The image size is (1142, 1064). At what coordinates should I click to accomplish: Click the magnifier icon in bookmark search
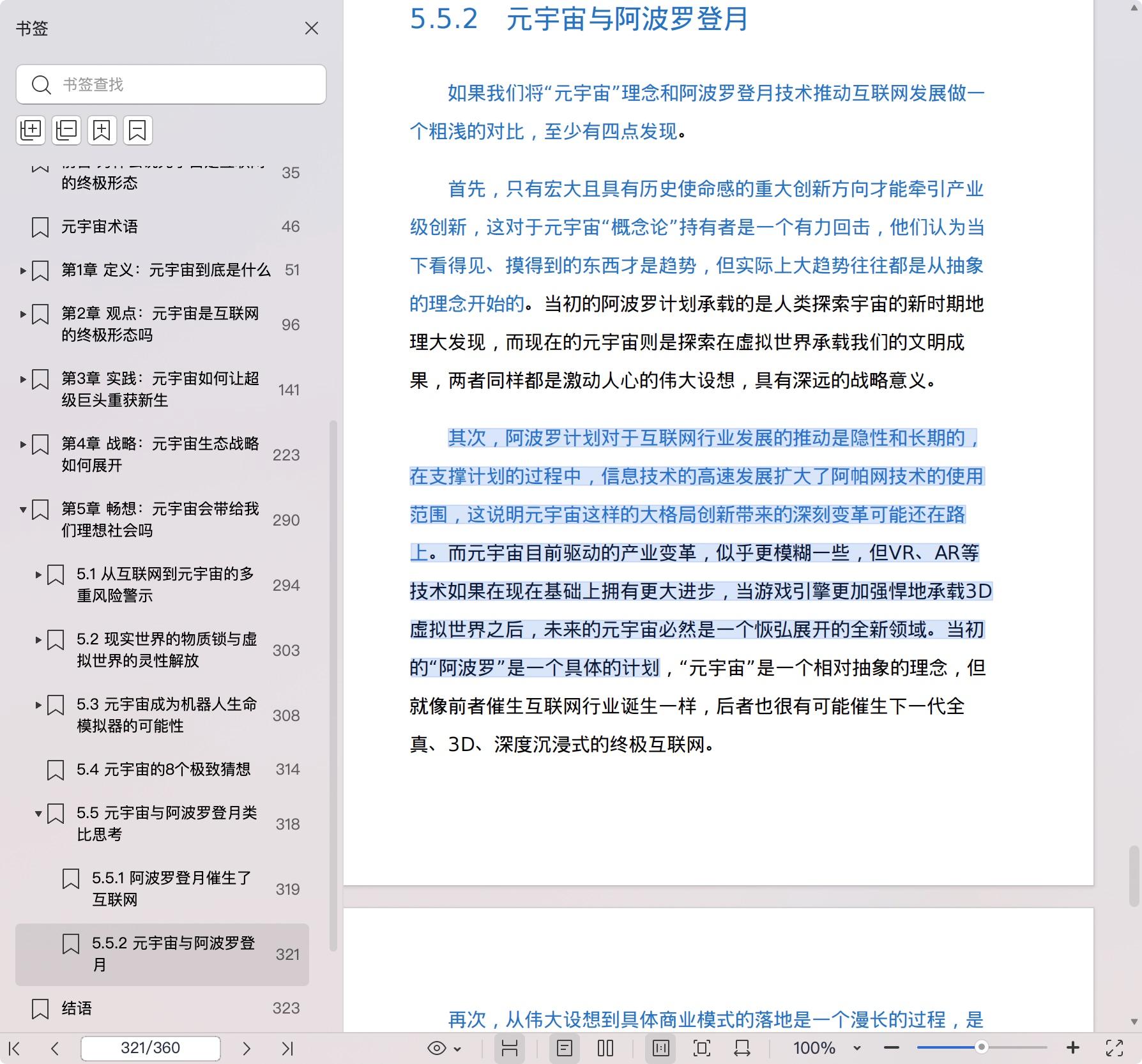pos(42,85)
